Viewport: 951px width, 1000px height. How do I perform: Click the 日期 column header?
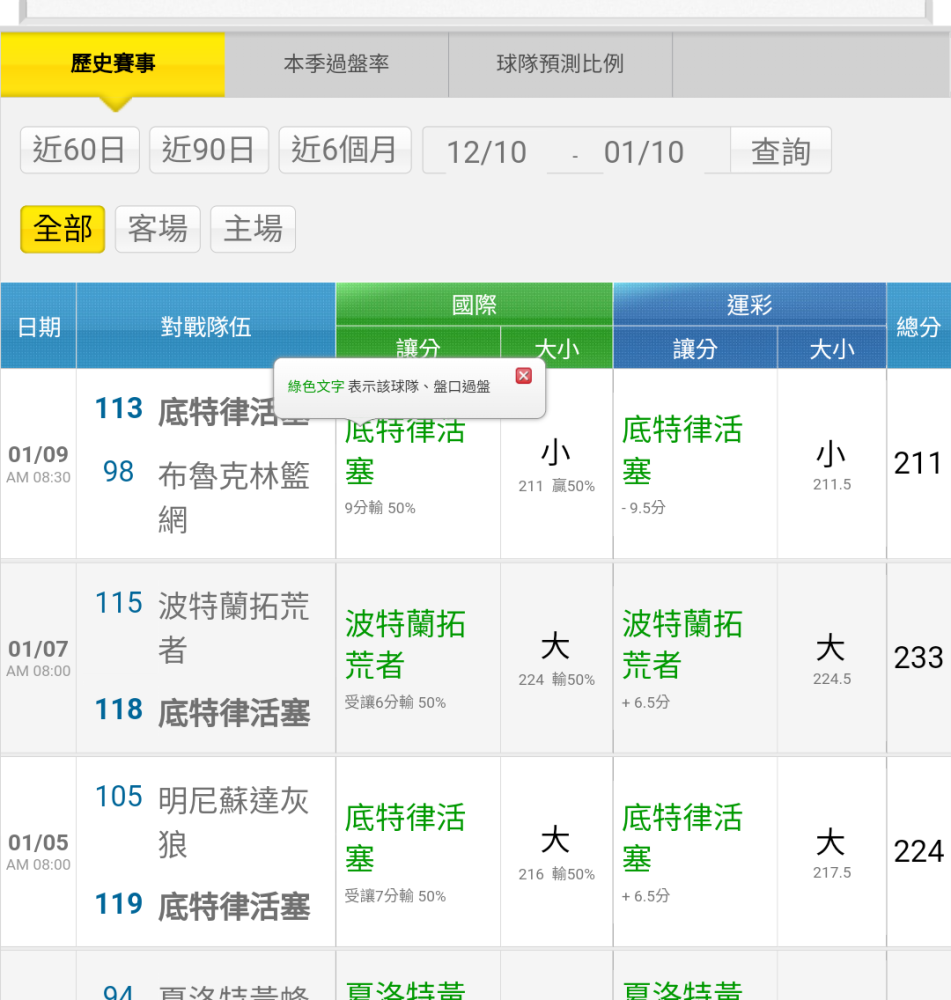pyautogui.click(x=38, y=326)
